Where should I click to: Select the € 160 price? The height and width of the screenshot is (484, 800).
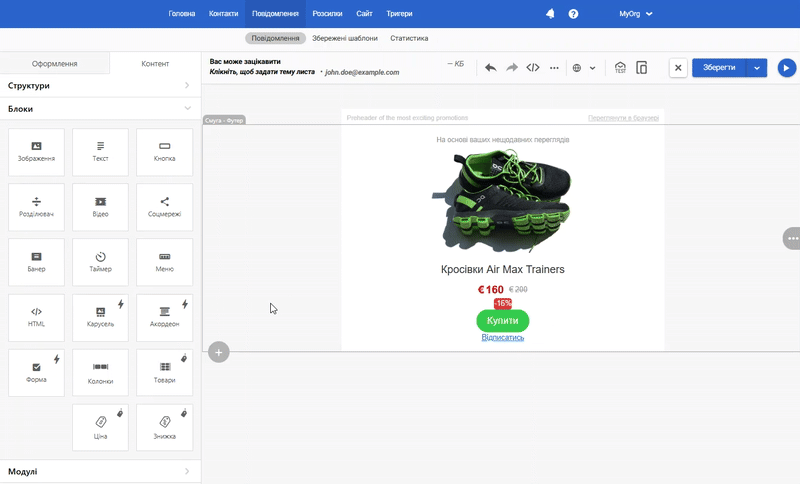[491, 290]
